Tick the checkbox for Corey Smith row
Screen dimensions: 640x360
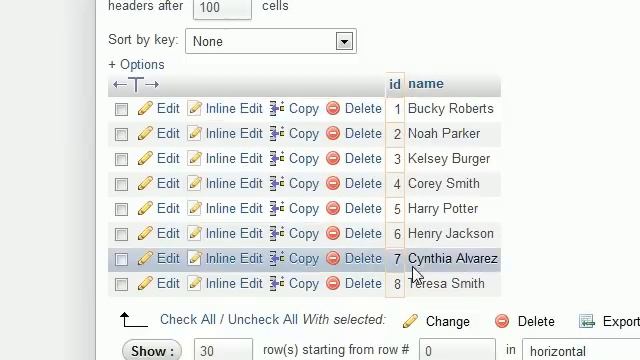click(121, 184)
